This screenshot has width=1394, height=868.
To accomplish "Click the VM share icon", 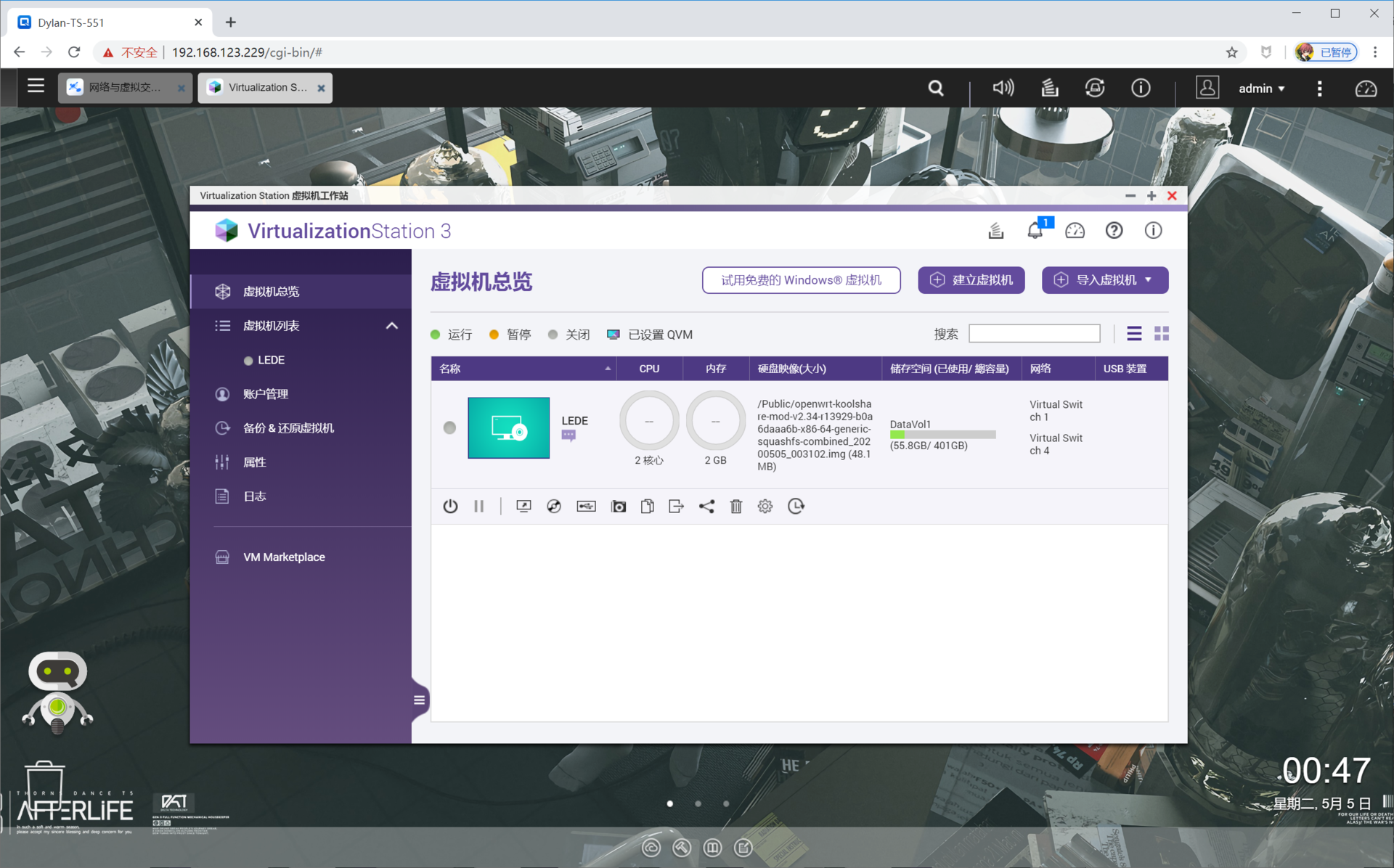I will coord(706,507).
